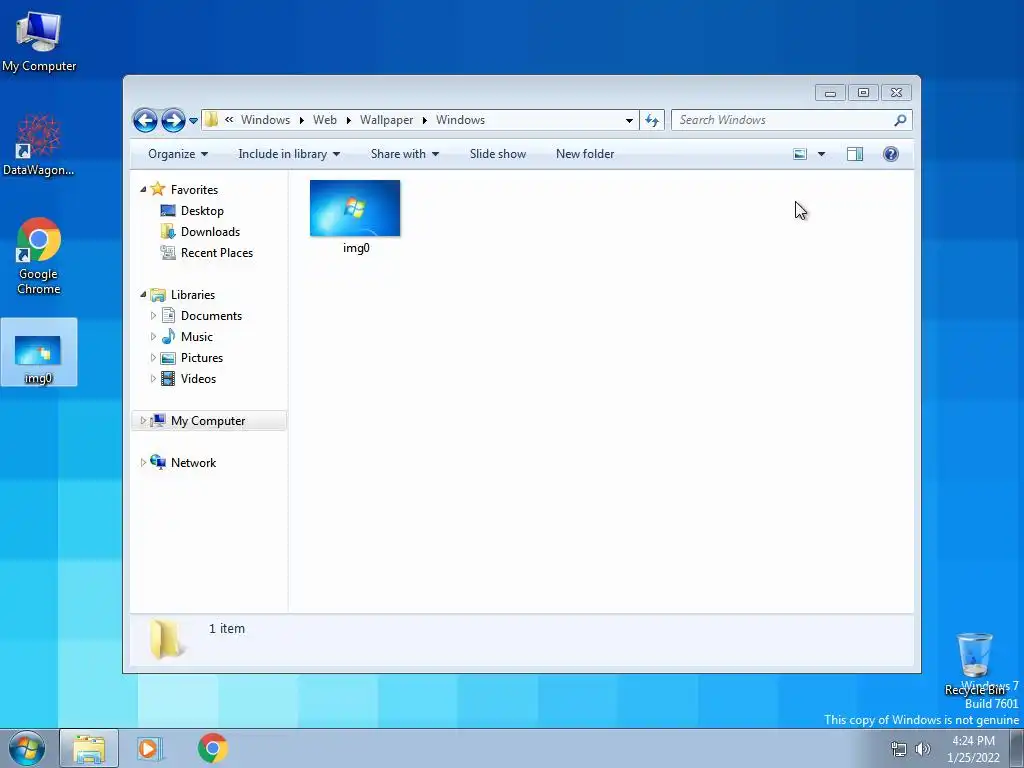Open the Videos library
Viewport: 1024px width, 768px height.
coord(198,379)
